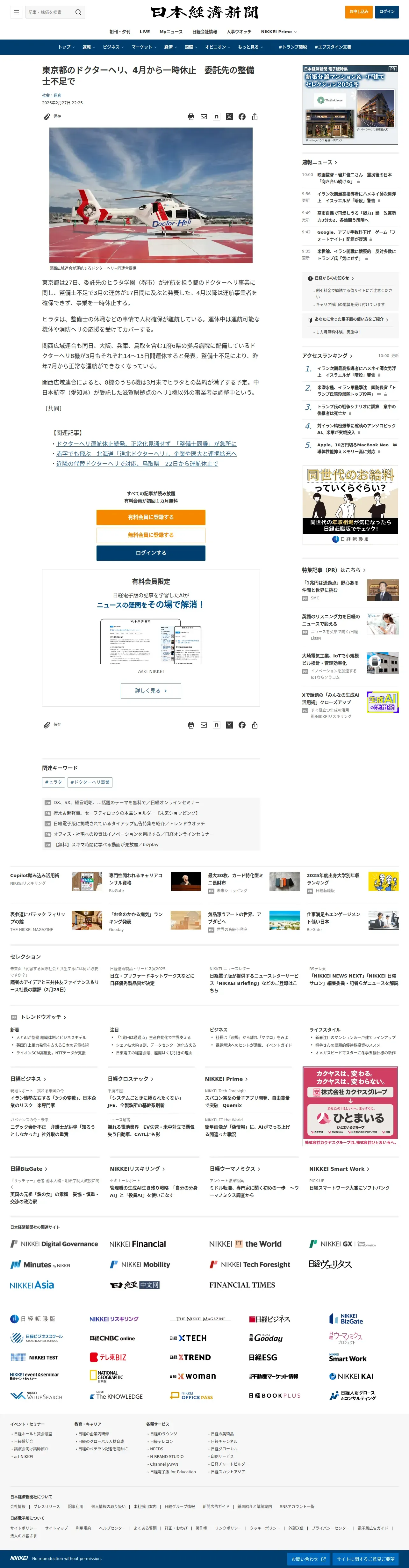
Task: Open the NIKKEI Asia logo link
Action: 32,1285
